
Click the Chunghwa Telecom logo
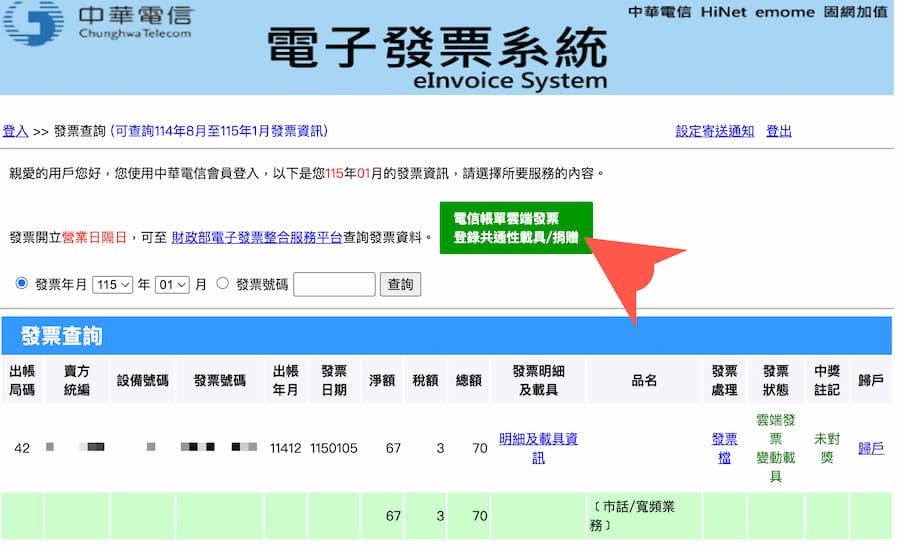click(x=98, y=23)
